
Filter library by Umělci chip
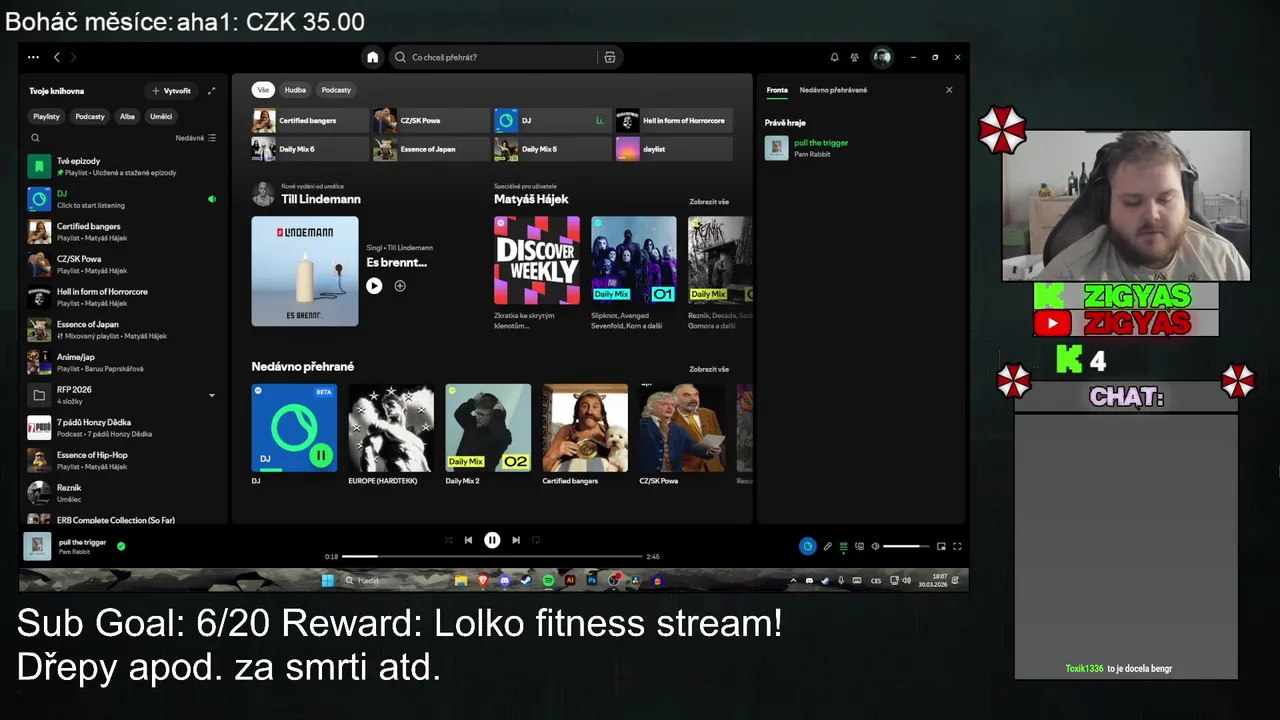pos(161,116)
